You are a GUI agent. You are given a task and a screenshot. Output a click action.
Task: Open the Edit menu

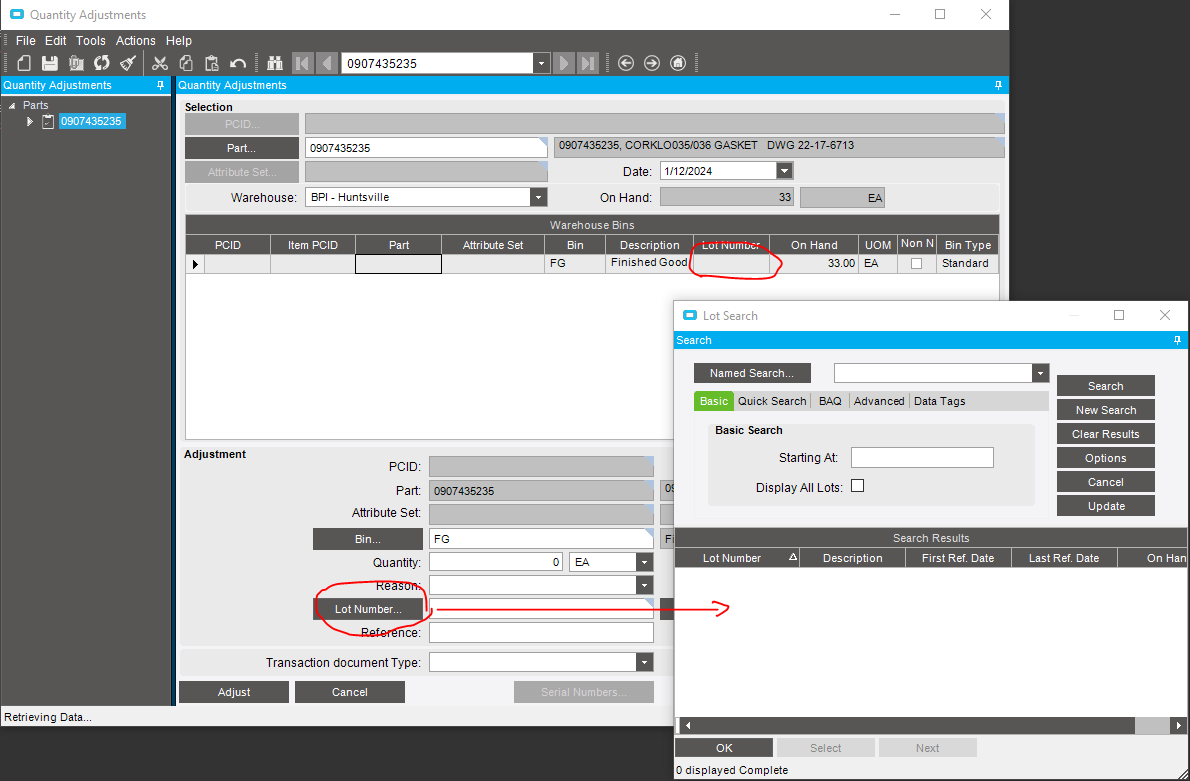coord(55,41)
